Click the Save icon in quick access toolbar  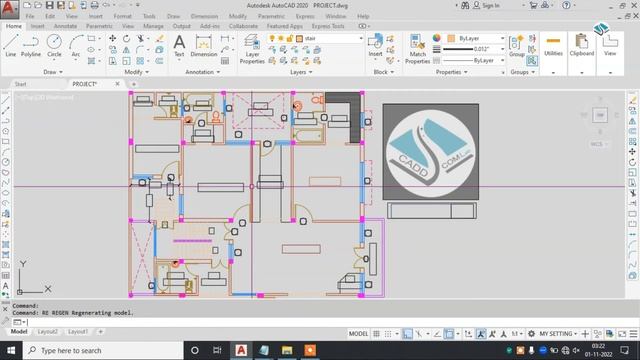tap(49, 5)
